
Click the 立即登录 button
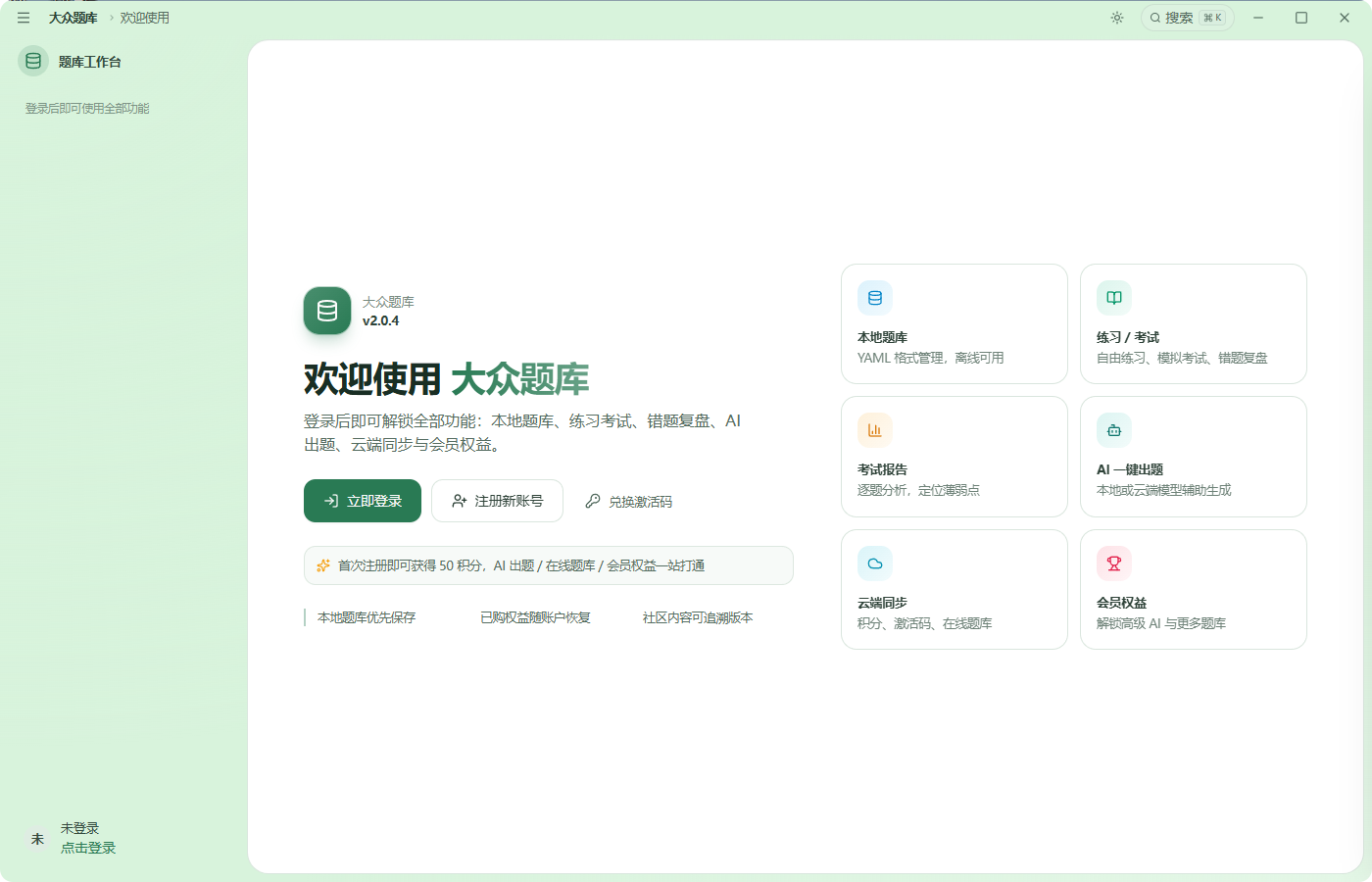[363, 501]
